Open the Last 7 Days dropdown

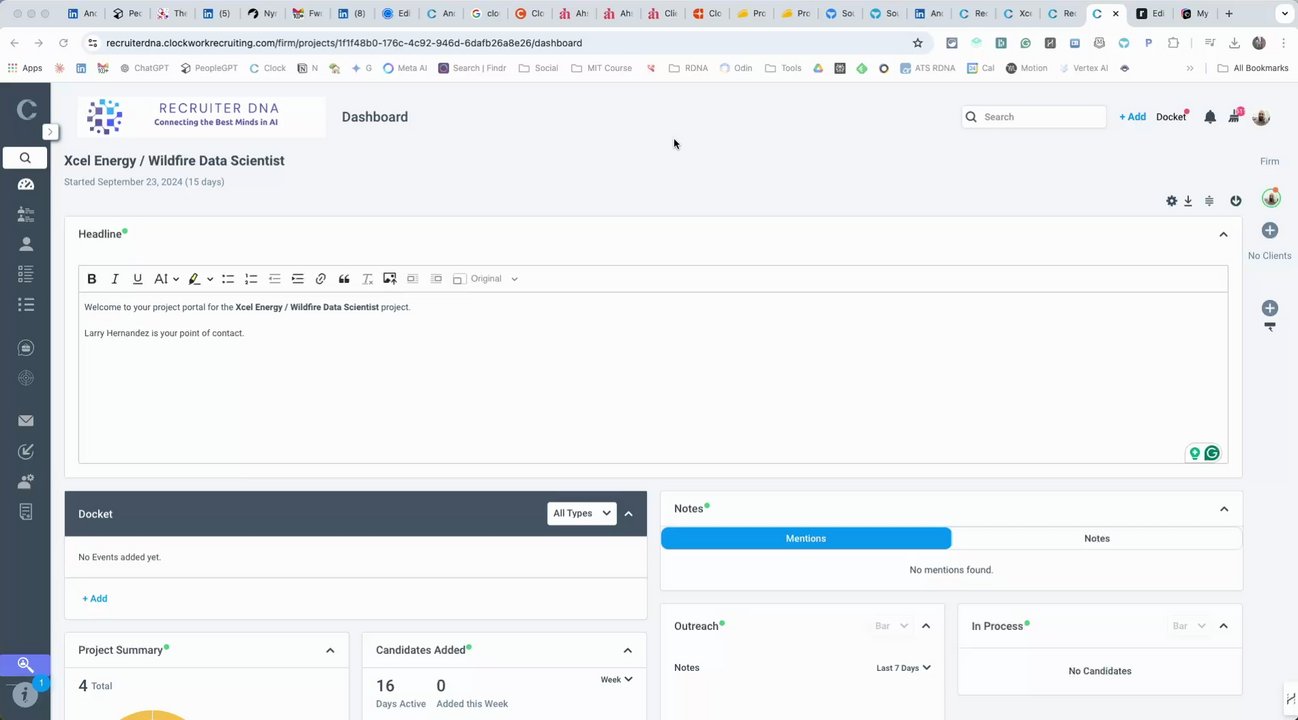904,668
